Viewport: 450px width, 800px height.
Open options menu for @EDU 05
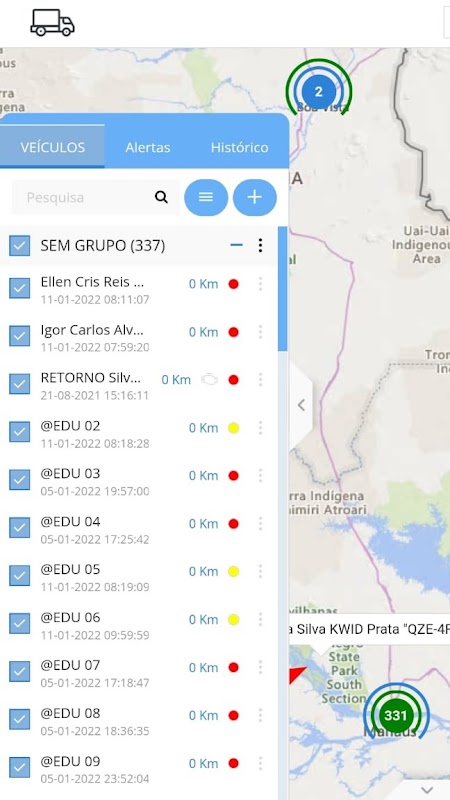[x=260, y=571]
